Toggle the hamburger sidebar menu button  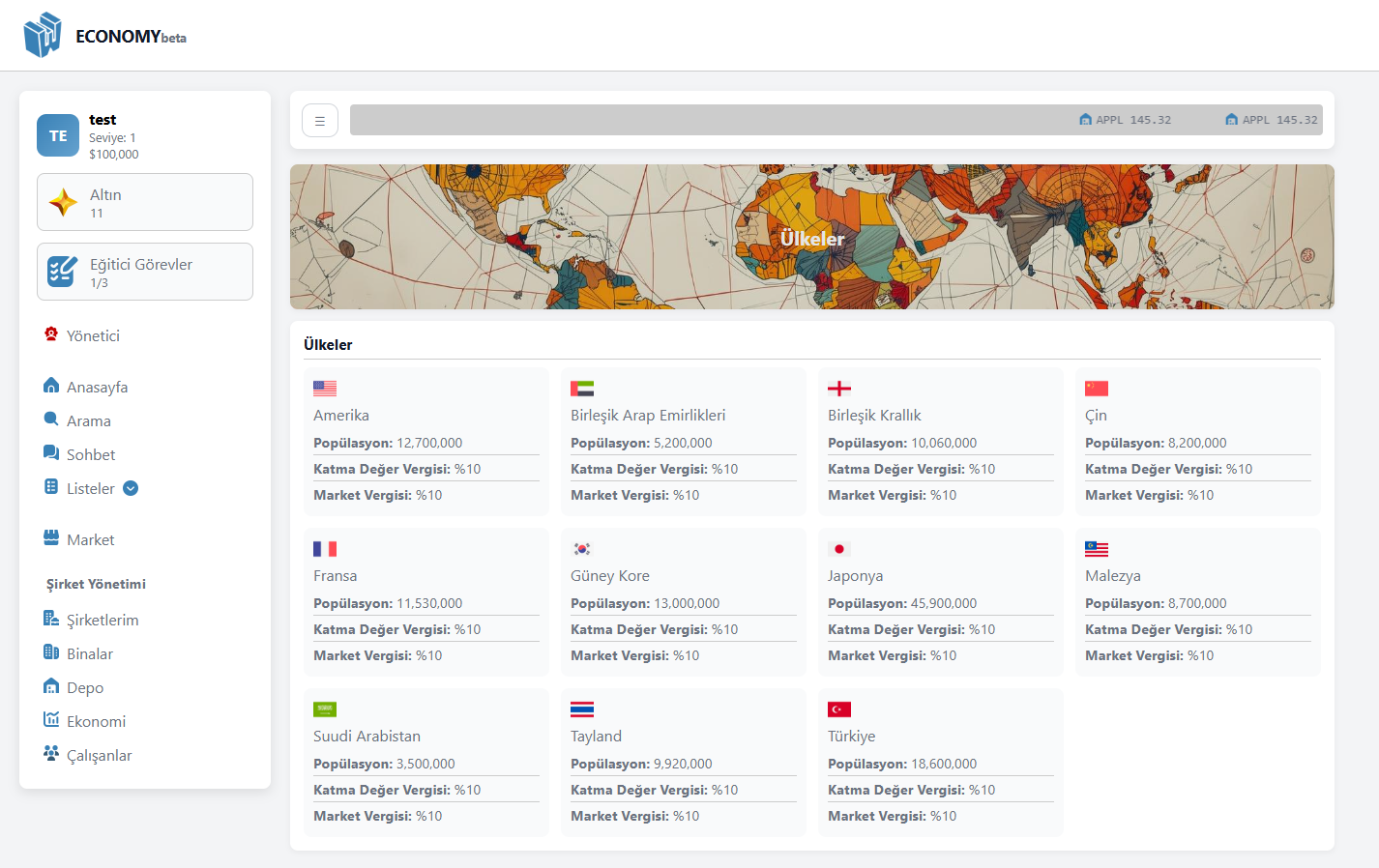(x=320, y=121)
